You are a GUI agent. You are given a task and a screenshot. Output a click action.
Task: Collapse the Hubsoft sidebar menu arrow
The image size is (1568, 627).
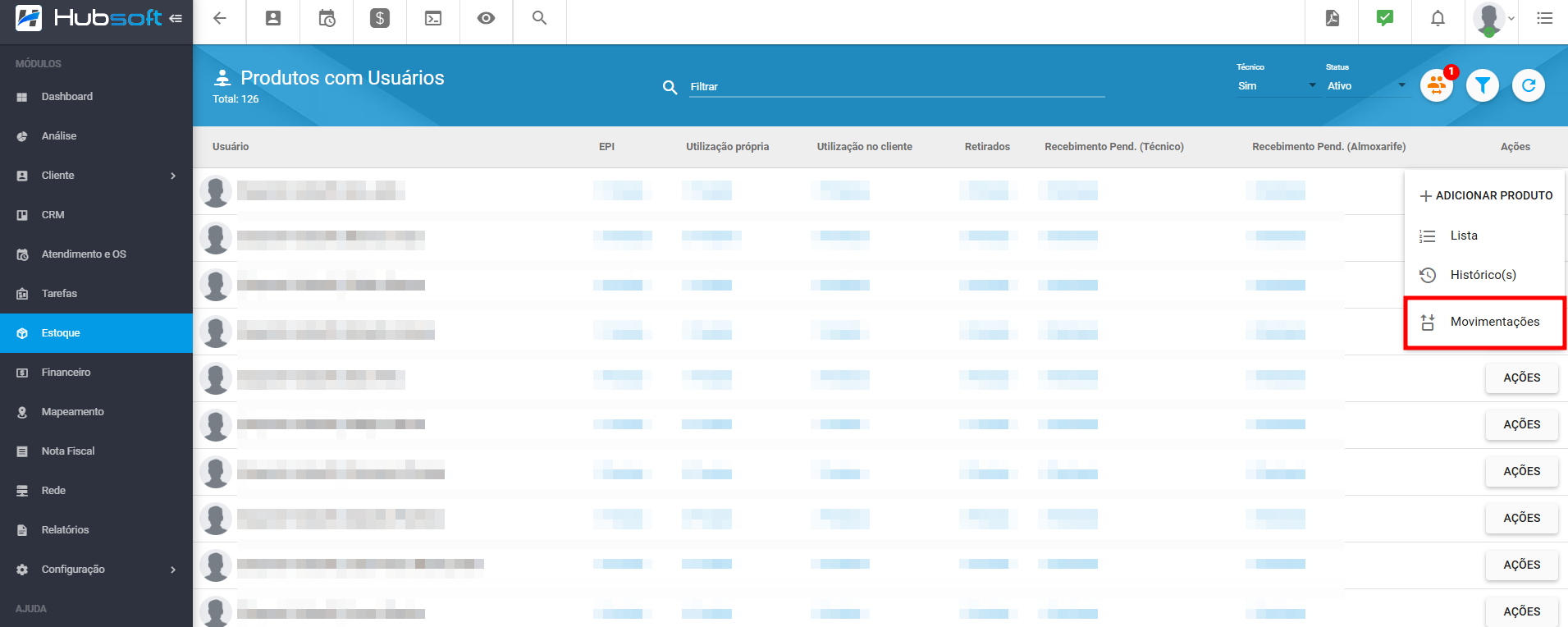(x=176, y=18)
